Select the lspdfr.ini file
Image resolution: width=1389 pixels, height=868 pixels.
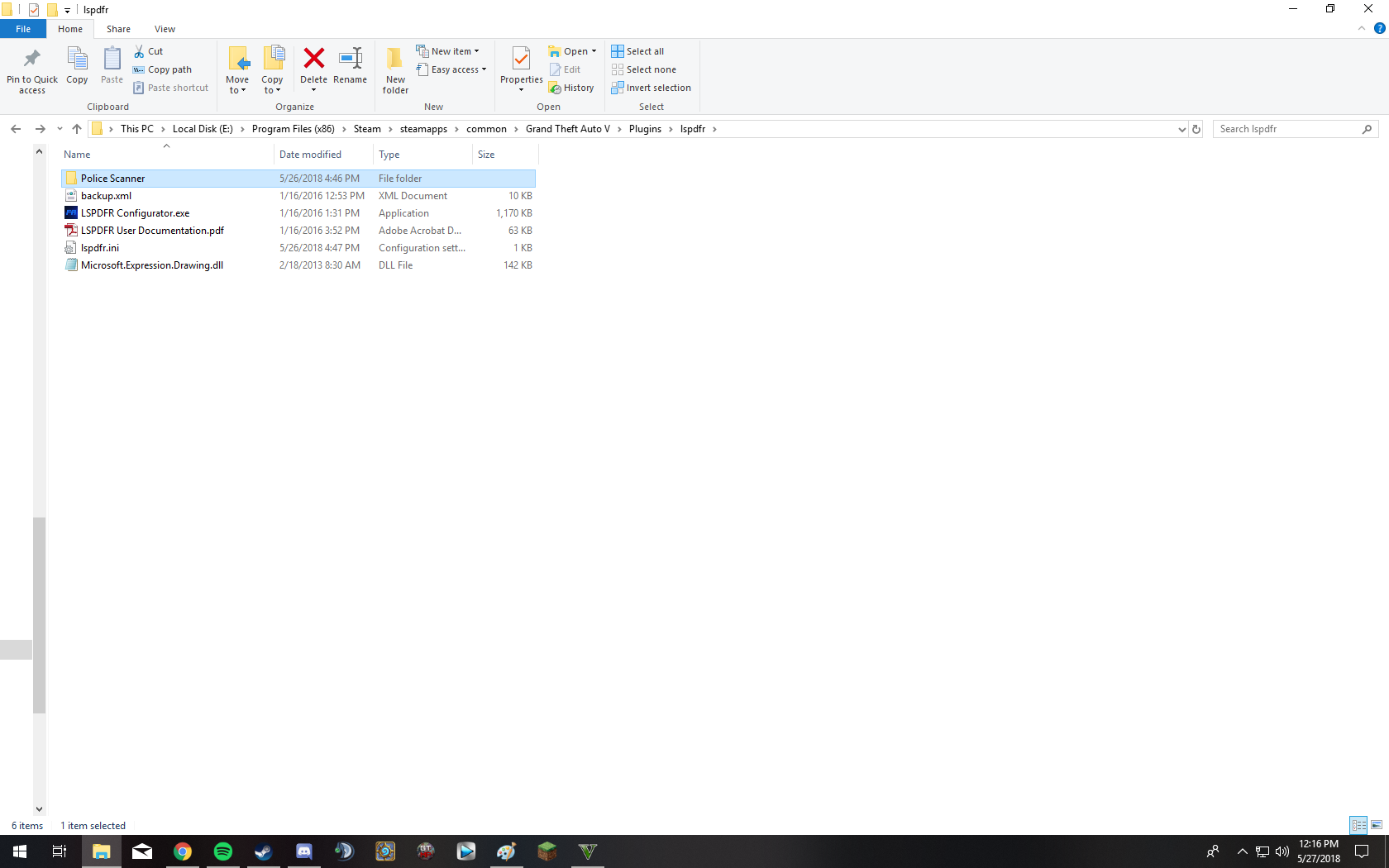(x=298, y=248)
